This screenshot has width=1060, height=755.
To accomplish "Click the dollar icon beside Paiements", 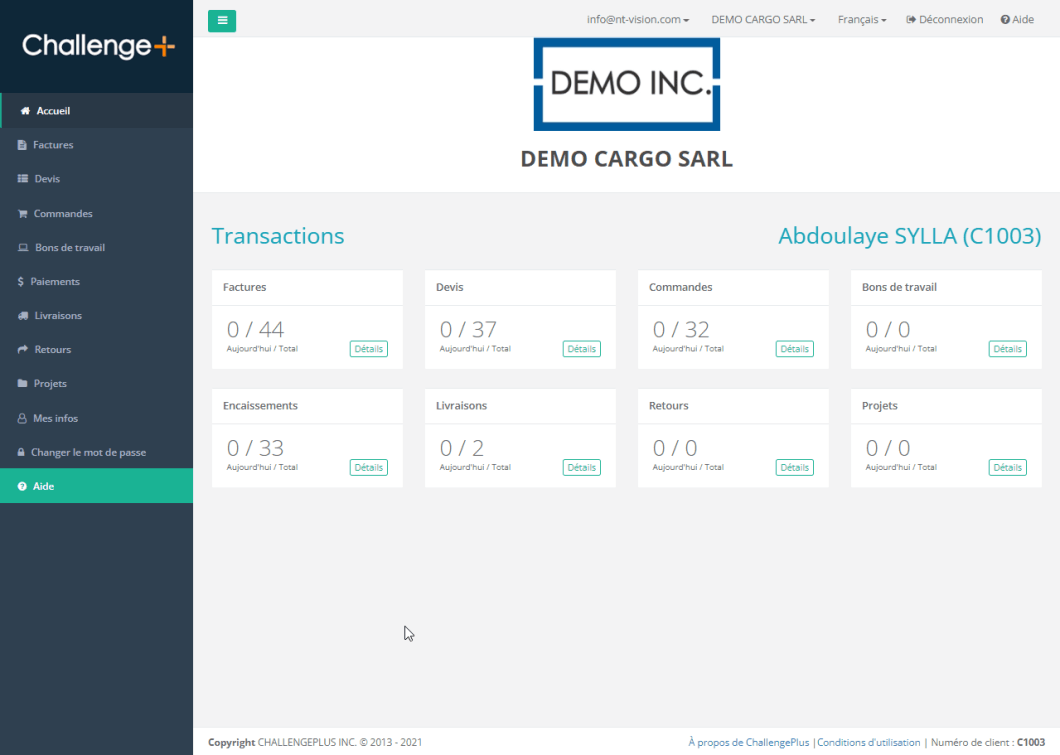I will pyautogui.click(x=21, y=282).
